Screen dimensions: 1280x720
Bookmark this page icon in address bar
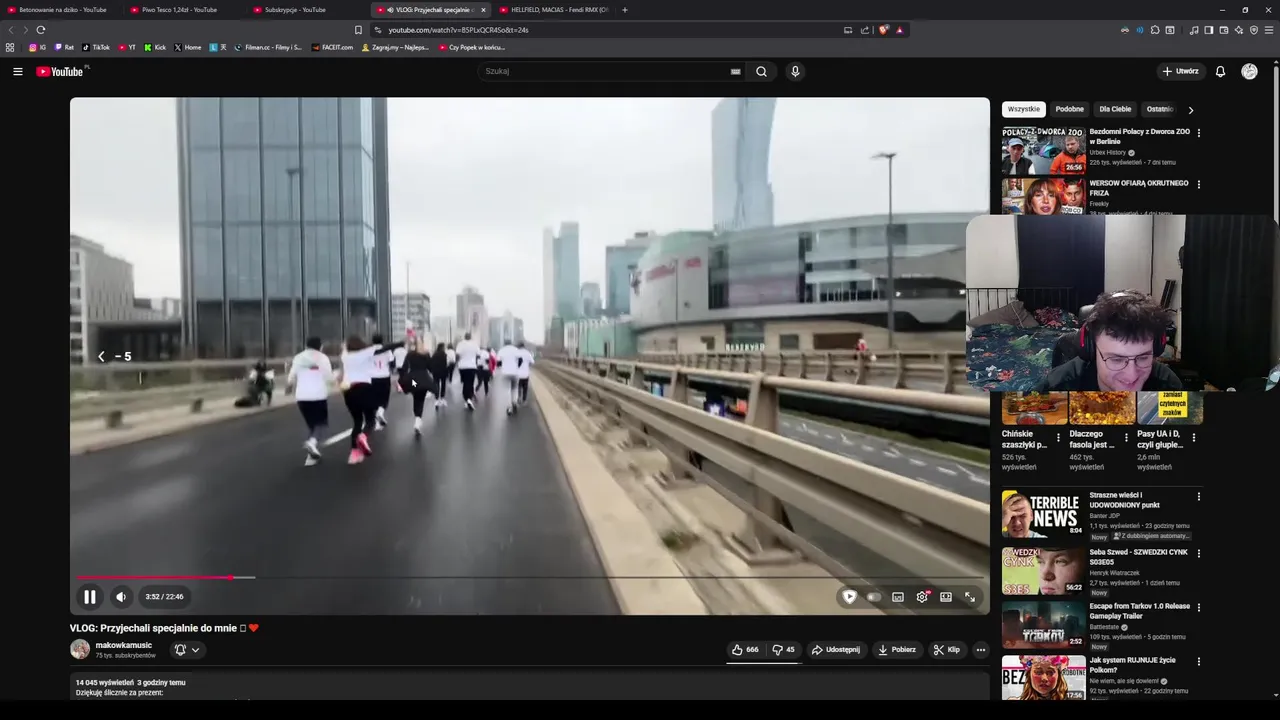pyautogui.click(x=358, y=30)
